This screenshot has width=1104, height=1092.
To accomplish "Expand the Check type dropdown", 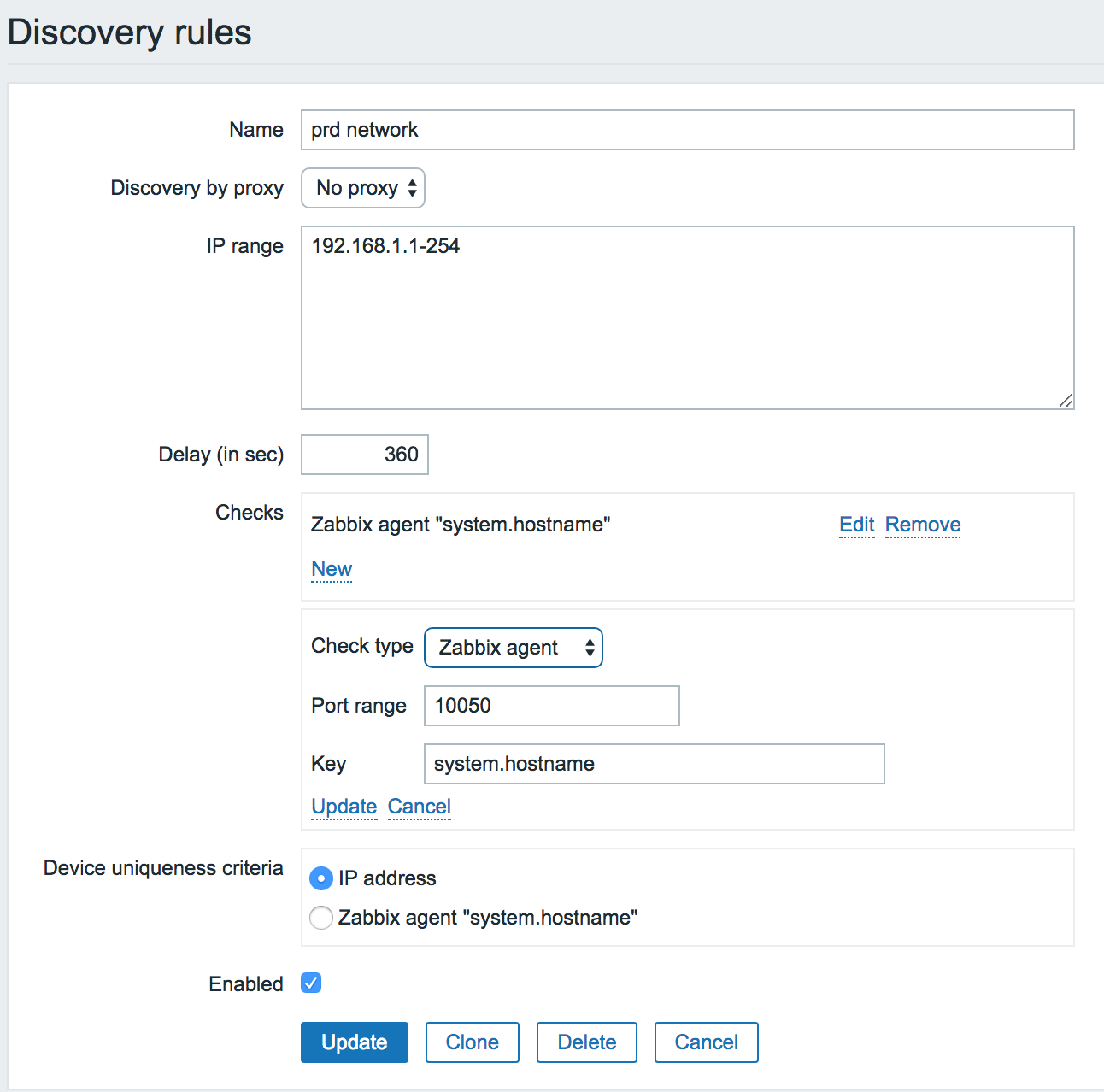I will [513, 648].
